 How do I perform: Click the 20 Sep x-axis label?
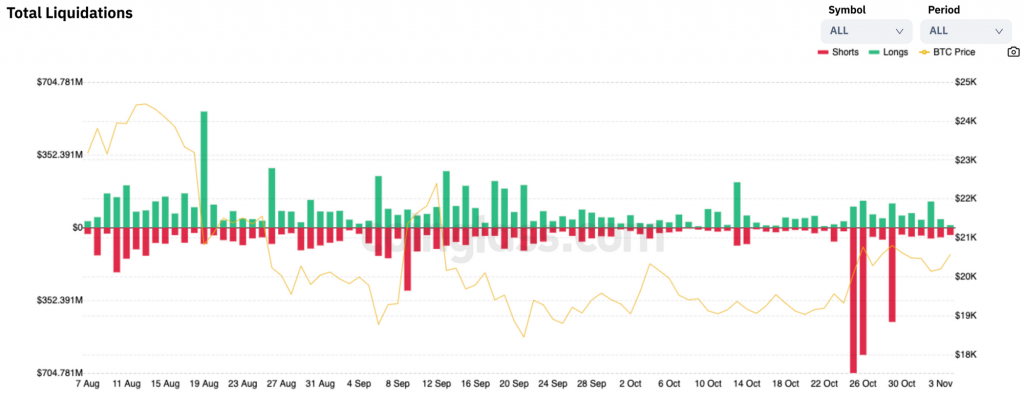click(x=513, y=384)
